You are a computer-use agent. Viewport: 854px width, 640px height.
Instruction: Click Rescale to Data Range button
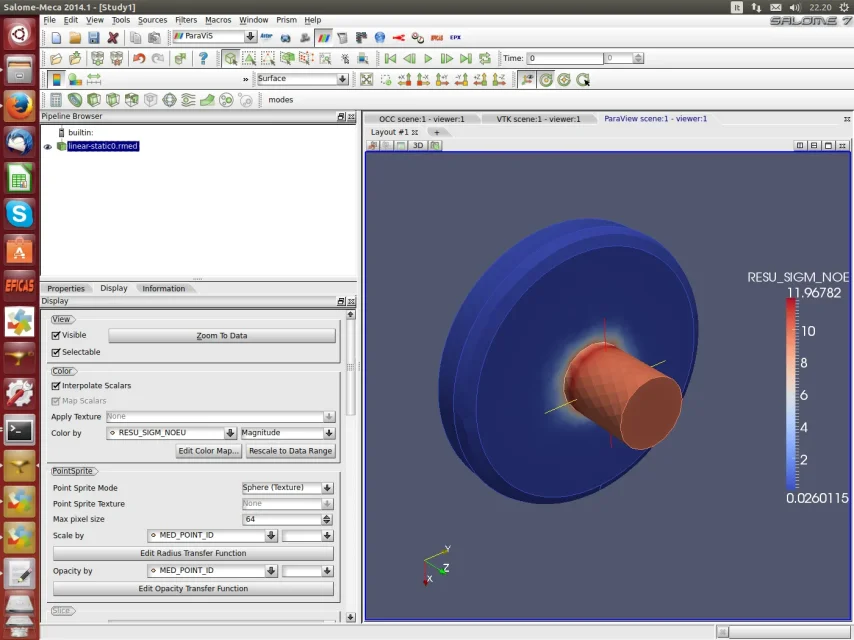tap(290, 451)
